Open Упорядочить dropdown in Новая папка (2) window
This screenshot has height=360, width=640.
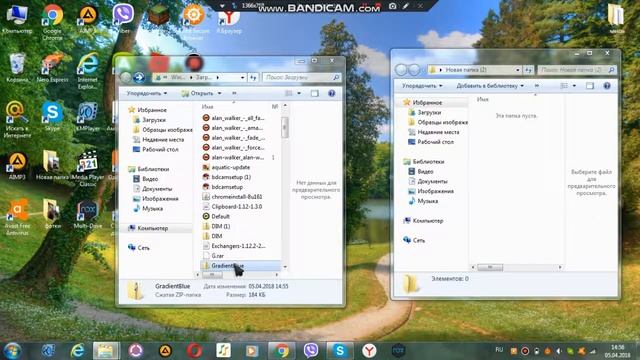coord(422,86)
